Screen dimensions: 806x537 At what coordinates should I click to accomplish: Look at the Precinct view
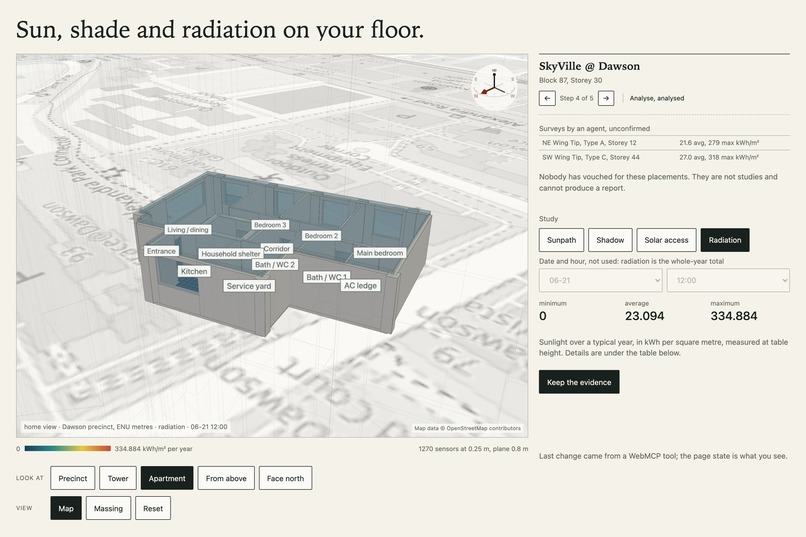pos(72,478)
